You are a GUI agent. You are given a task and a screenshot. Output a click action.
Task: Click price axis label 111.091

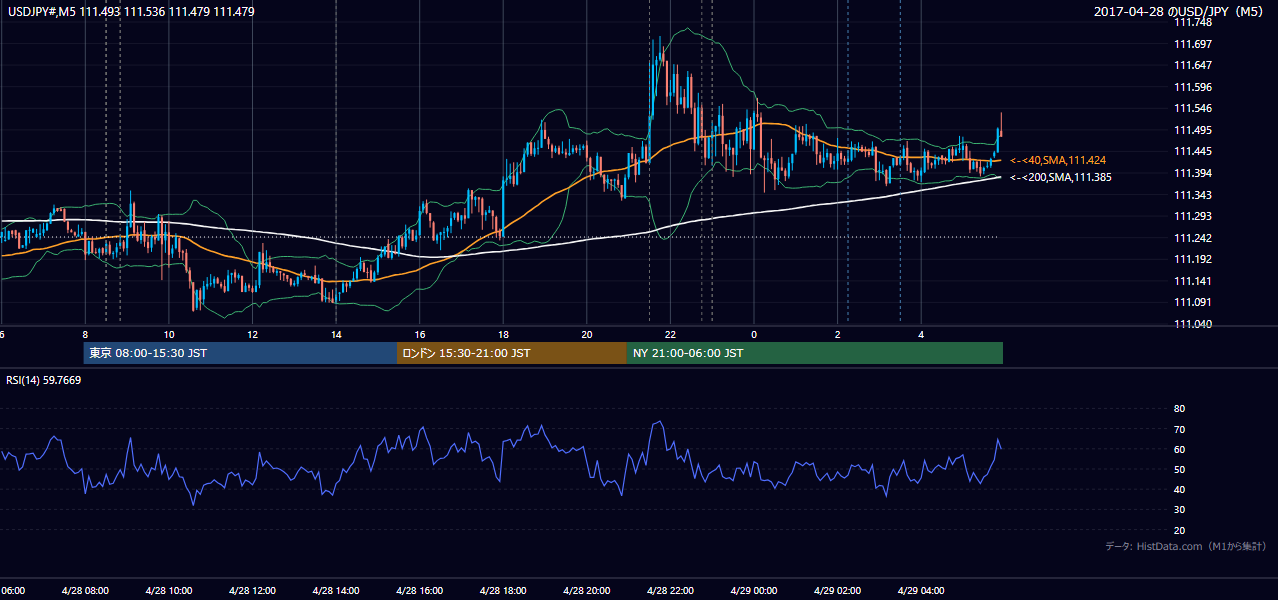coord(1194,302)
